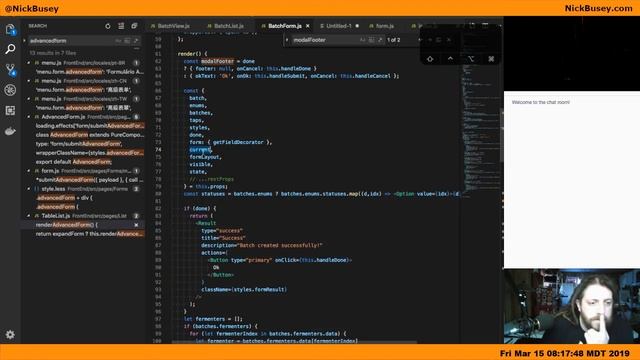Viewport: 640px width, 360px height.
Task: Click the editor's vertical scrollbar
Action: pyautogui.click(x=502, y=135)
